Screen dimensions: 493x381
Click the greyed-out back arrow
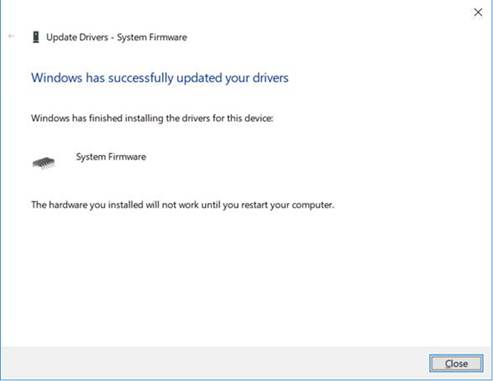[11, 36]
